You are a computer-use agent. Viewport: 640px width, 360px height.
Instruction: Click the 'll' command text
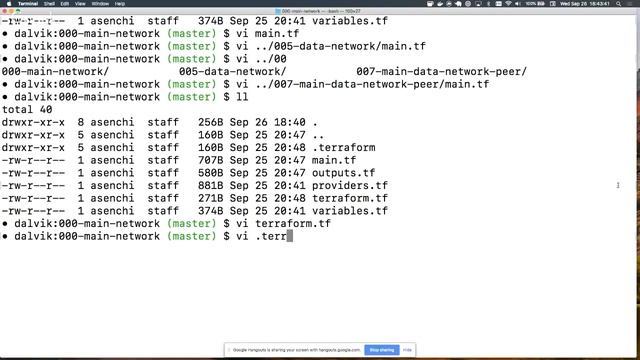(x=242, y=97)
